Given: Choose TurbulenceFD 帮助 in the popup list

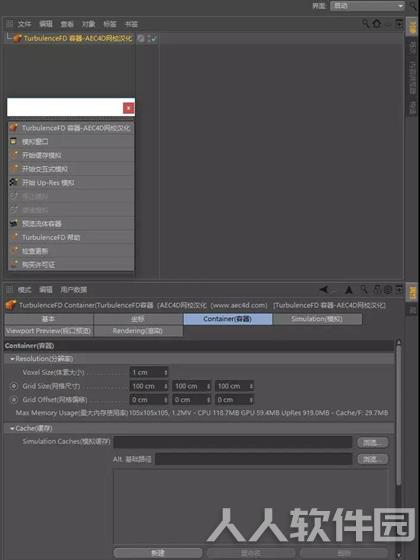Looking at the screenshot, I should pyautogui.click(x=71, y=238).
